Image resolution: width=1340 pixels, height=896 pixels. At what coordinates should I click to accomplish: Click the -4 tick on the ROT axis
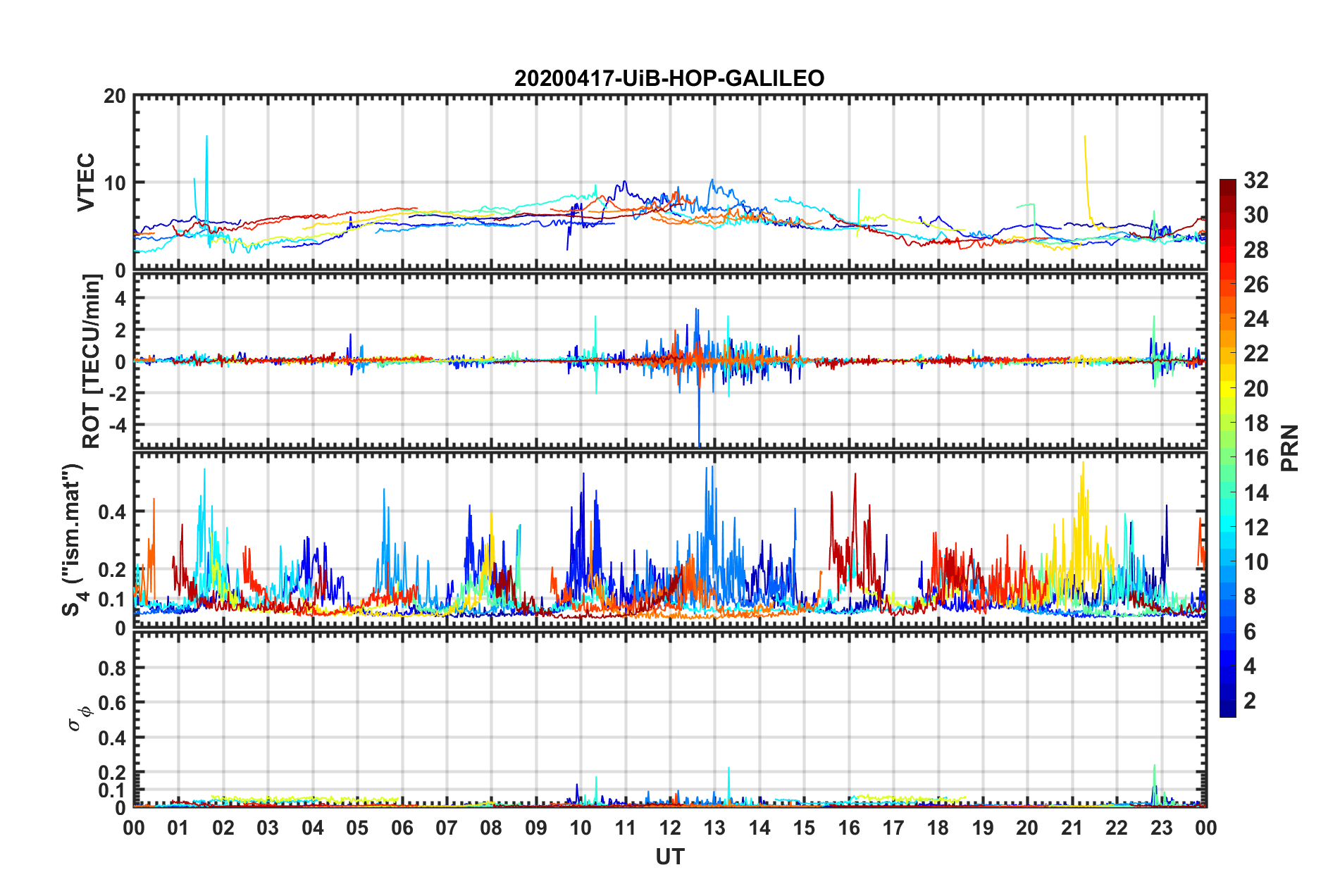pyautogui.click(x=118, y=425)
